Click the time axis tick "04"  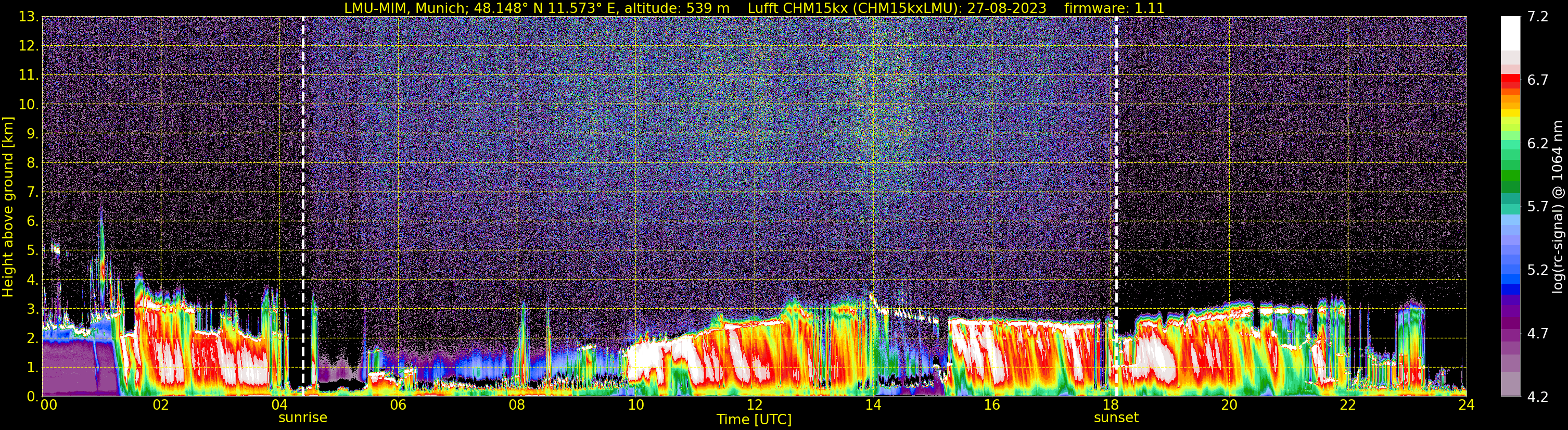[x=279, y=406]
